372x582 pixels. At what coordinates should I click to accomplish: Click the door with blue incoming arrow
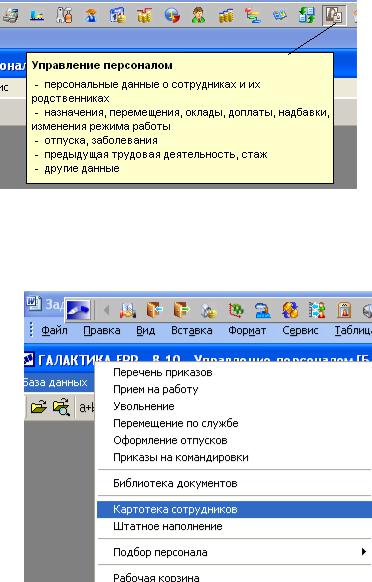(x=154, y=310)
